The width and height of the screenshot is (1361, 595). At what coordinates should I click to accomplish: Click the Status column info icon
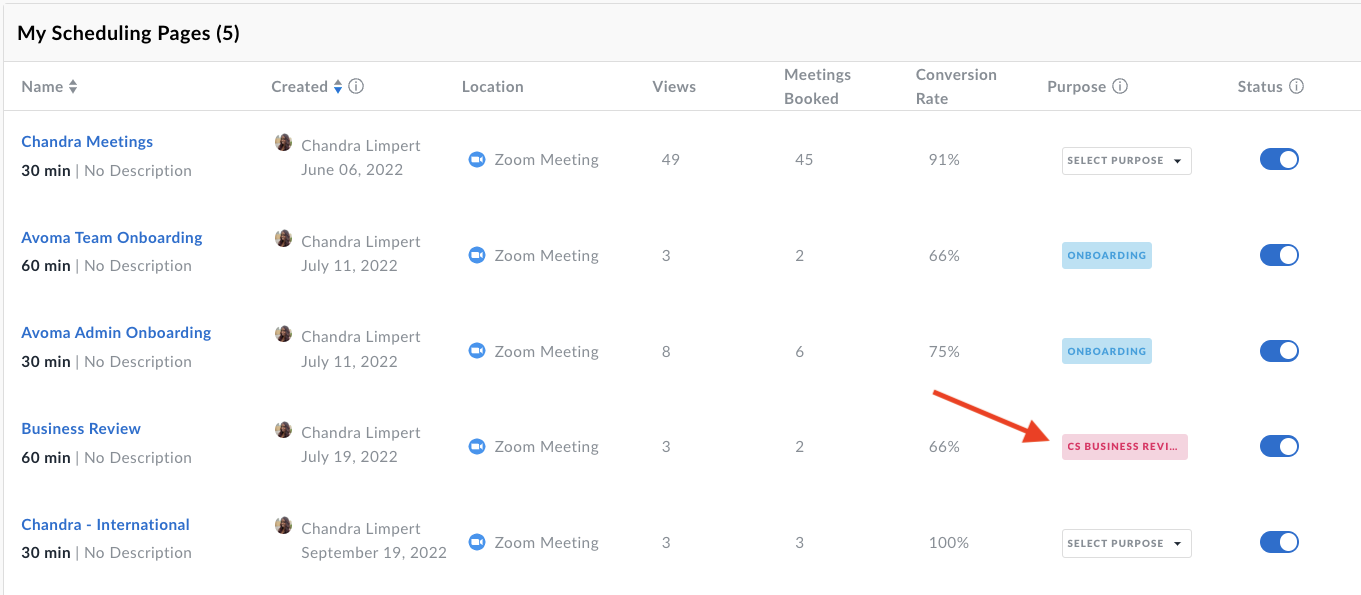click(1297, 87)
